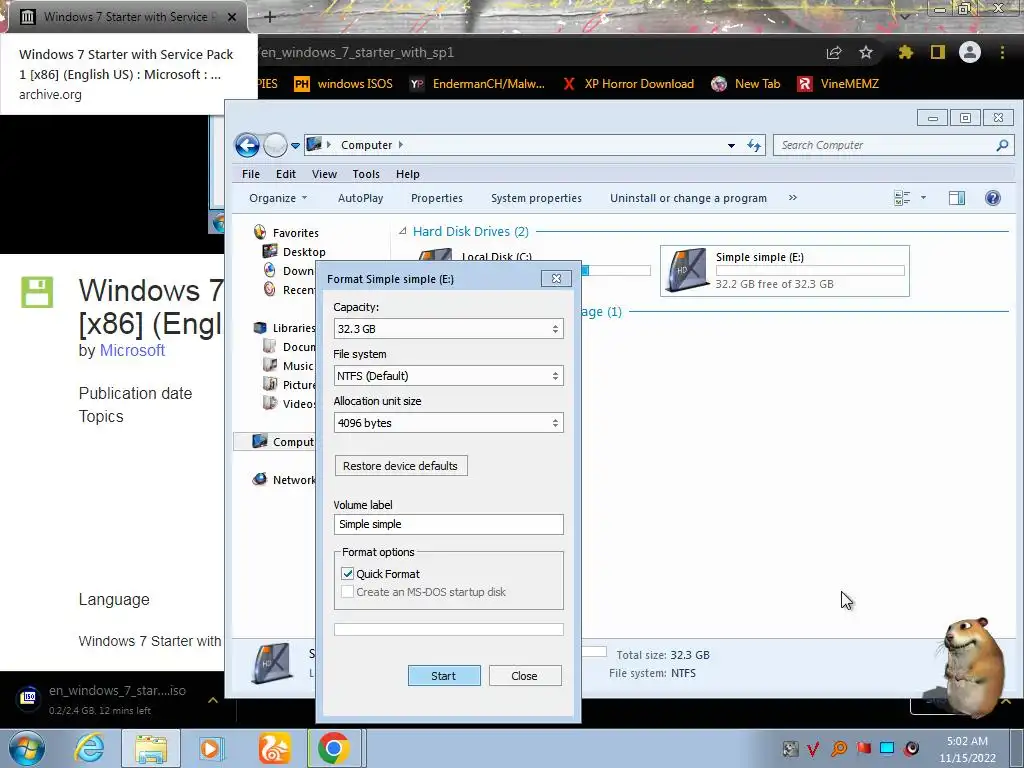Image resolution: width=1024 pixels, height=768 pixels.
Task: Toggle Chrome side panel icon
Action: [x=938, y=52]
